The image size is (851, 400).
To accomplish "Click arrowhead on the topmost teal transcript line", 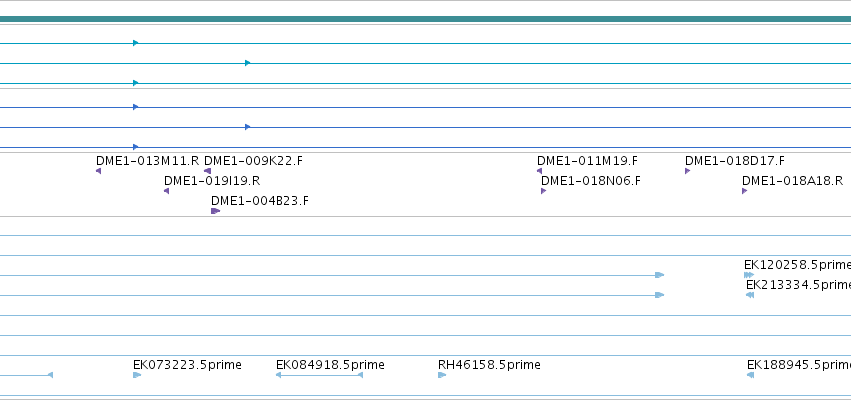I will point(136,43).
